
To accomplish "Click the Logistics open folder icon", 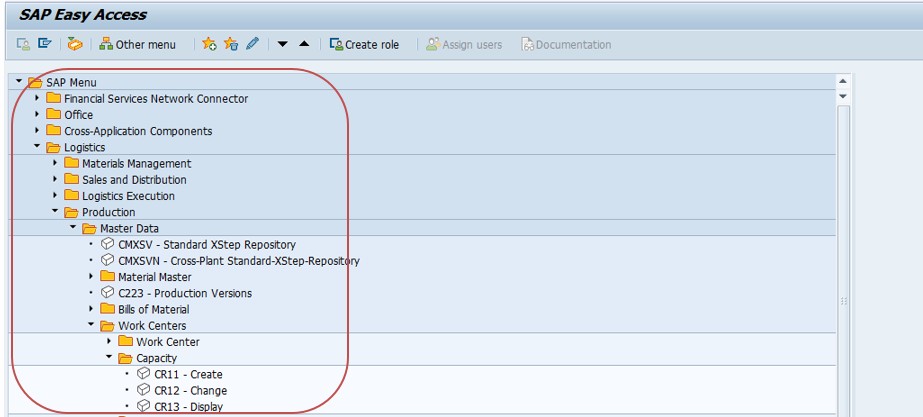I will click(x=54, y=147).
